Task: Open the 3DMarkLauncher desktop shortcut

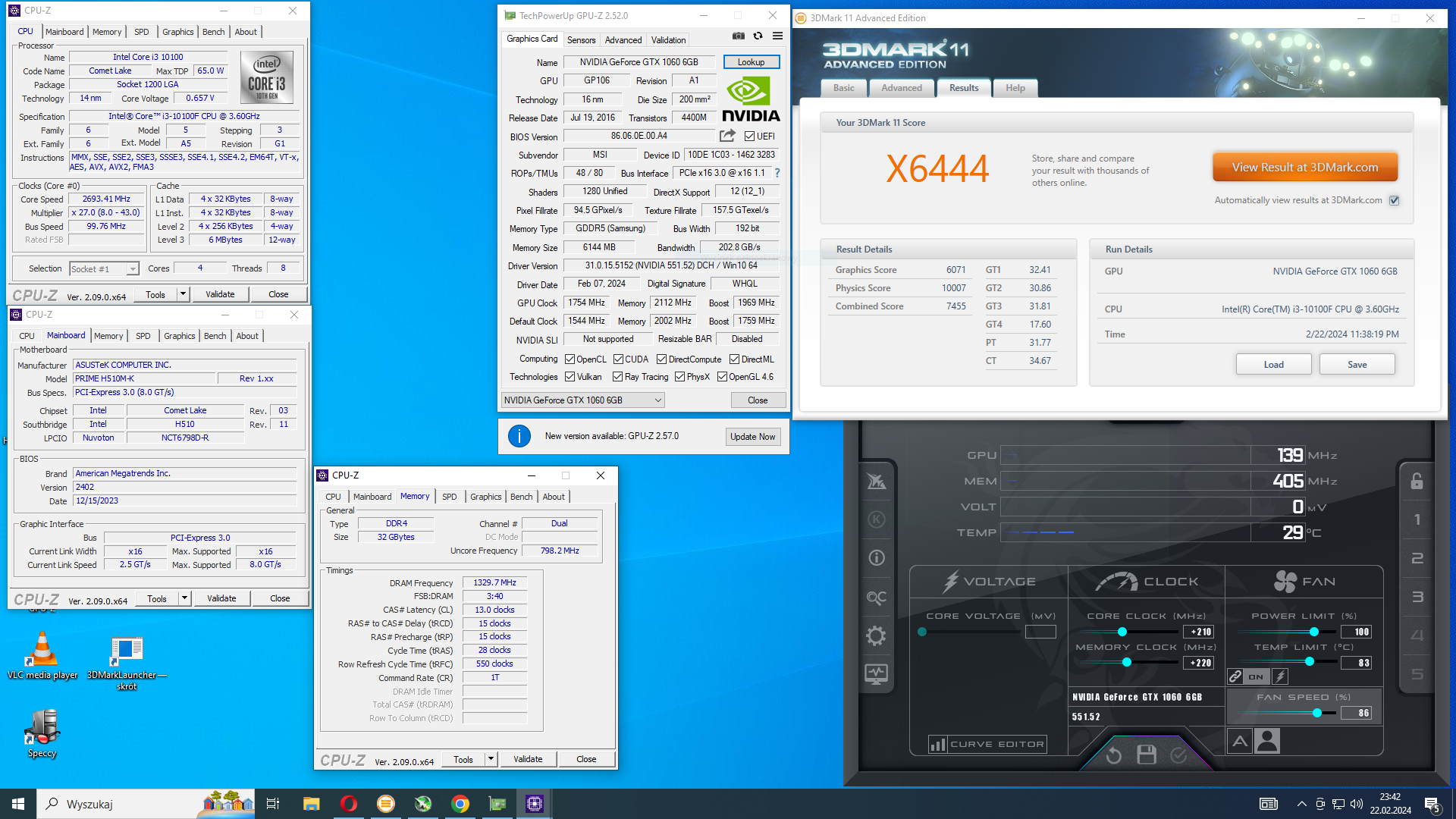Action: (127, 664)
